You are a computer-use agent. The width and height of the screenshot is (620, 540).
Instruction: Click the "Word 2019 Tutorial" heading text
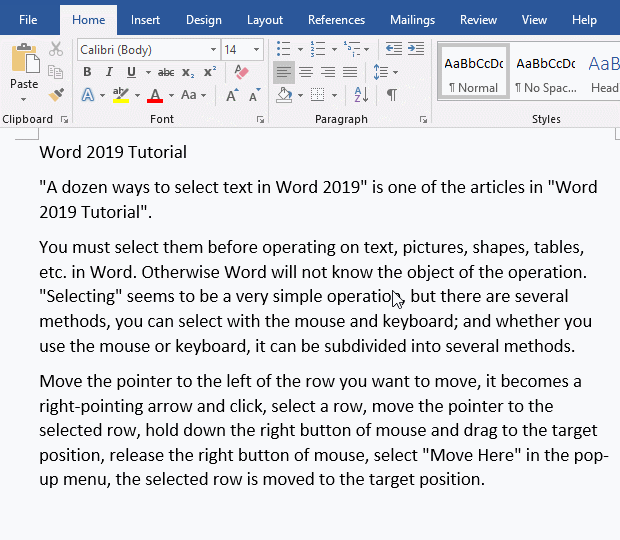point(113,153)
